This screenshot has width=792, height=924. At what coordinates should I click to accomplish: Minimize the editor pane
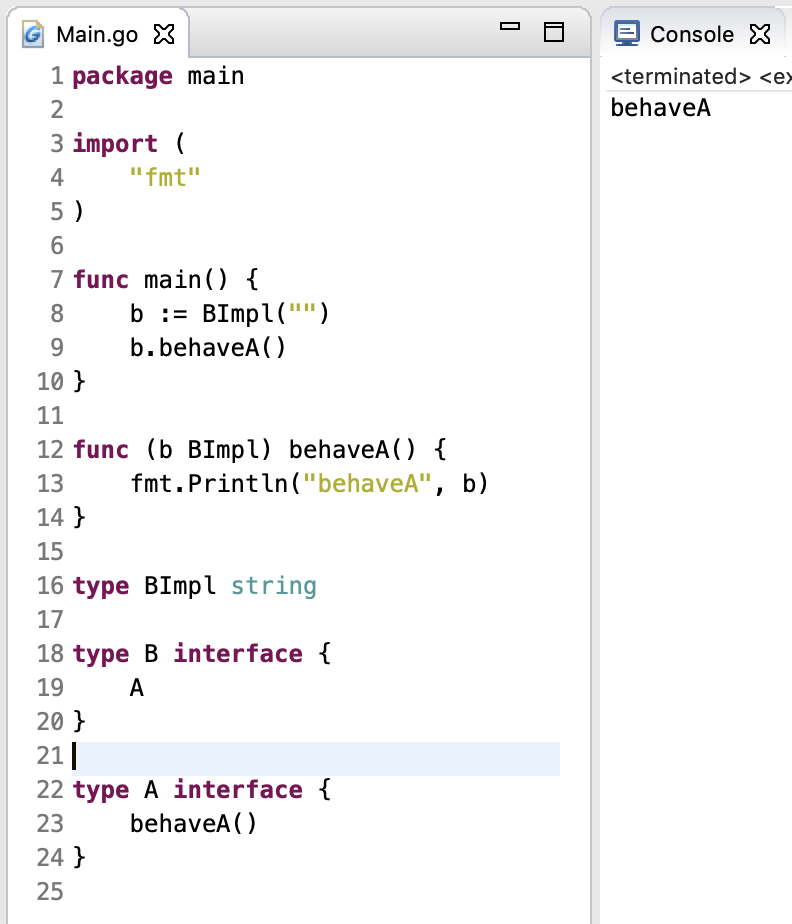pos(510,29)
